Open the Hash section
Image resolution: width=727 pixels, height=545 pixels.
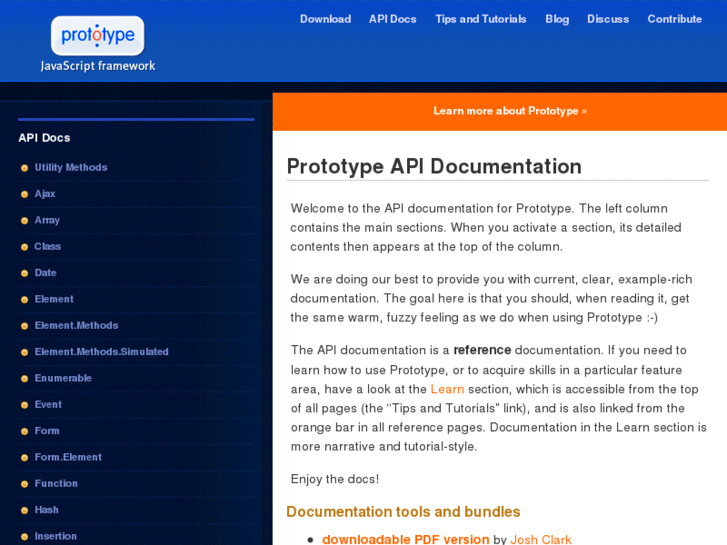coord(46,510)
